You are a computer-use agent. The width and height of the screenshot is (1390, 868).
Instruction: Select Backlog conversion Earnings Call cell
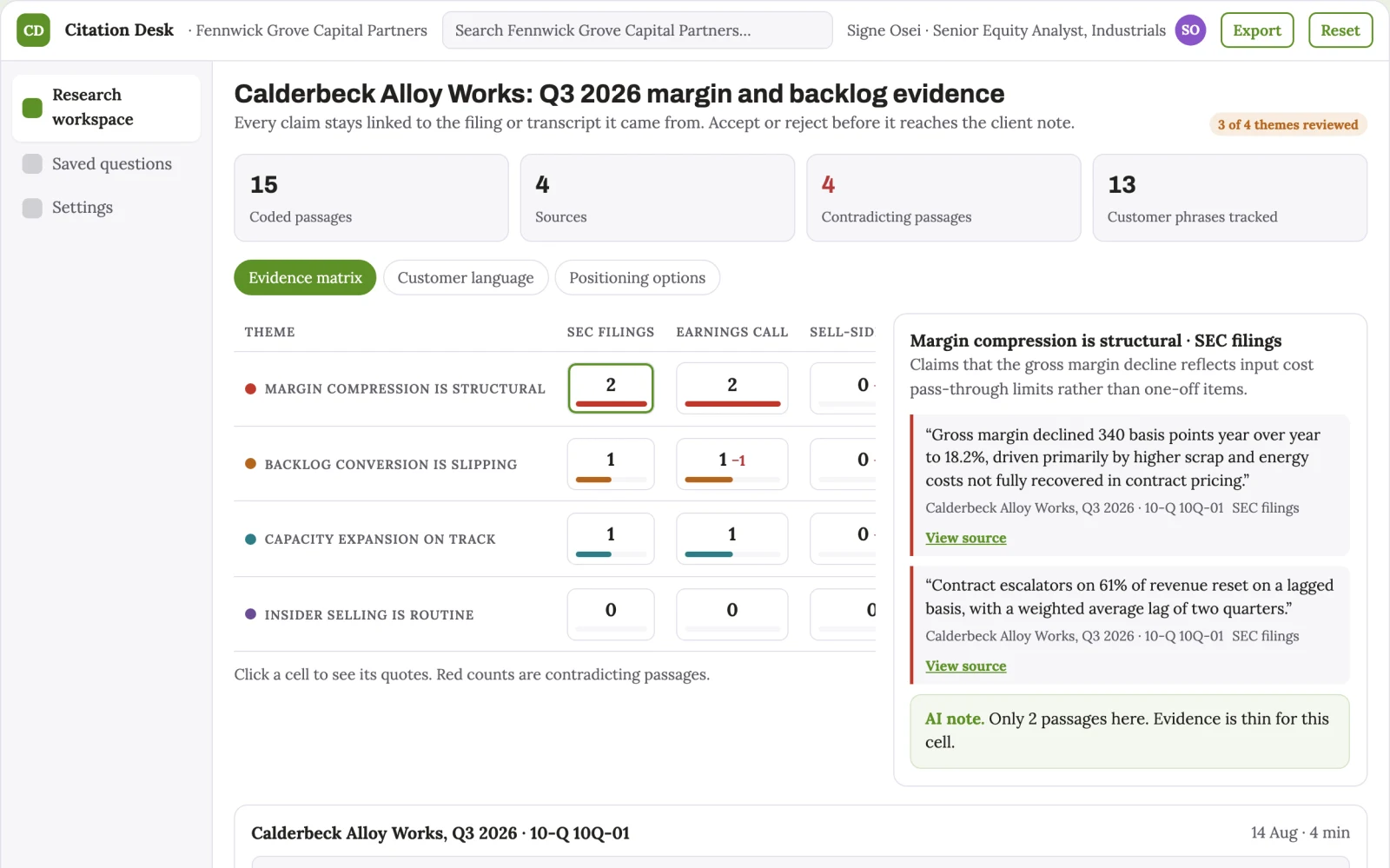732,464
